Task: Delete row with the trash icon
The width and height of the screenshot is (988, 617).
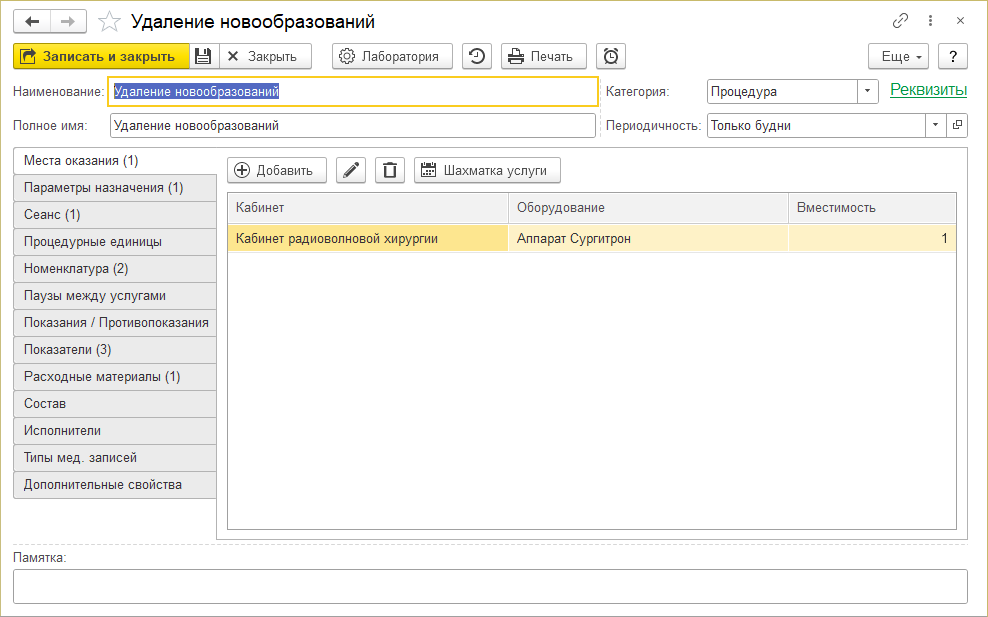Action: click(x=390, y=170)
